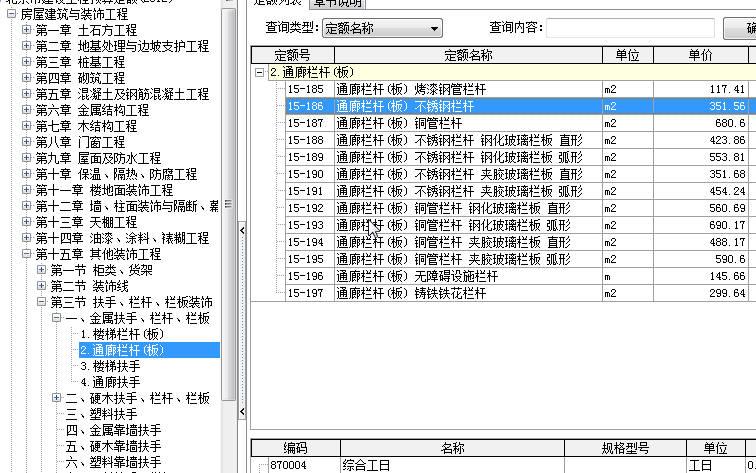
Task: Select 第十四章 油漆、涂料、裱糊工程 item
Action: click(x=122, y=238)
